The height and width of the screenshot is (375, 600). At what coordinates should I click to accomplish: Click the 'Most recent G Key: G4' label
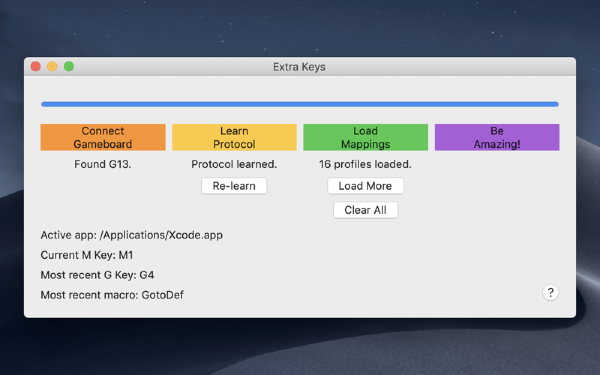click(x=98, y=275)
